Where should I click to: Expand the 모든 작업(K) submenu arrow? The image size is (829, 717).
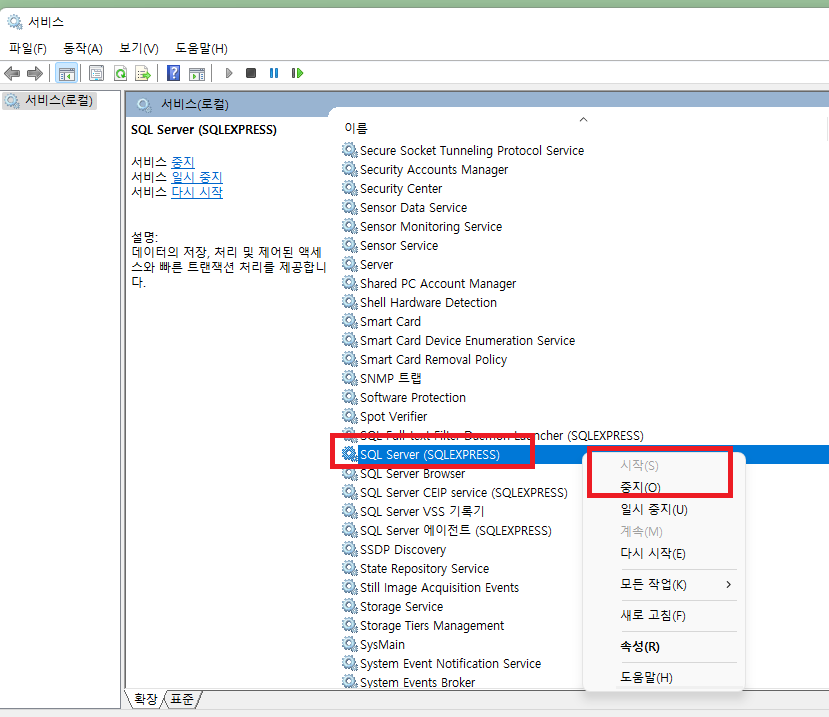[729, 584]
